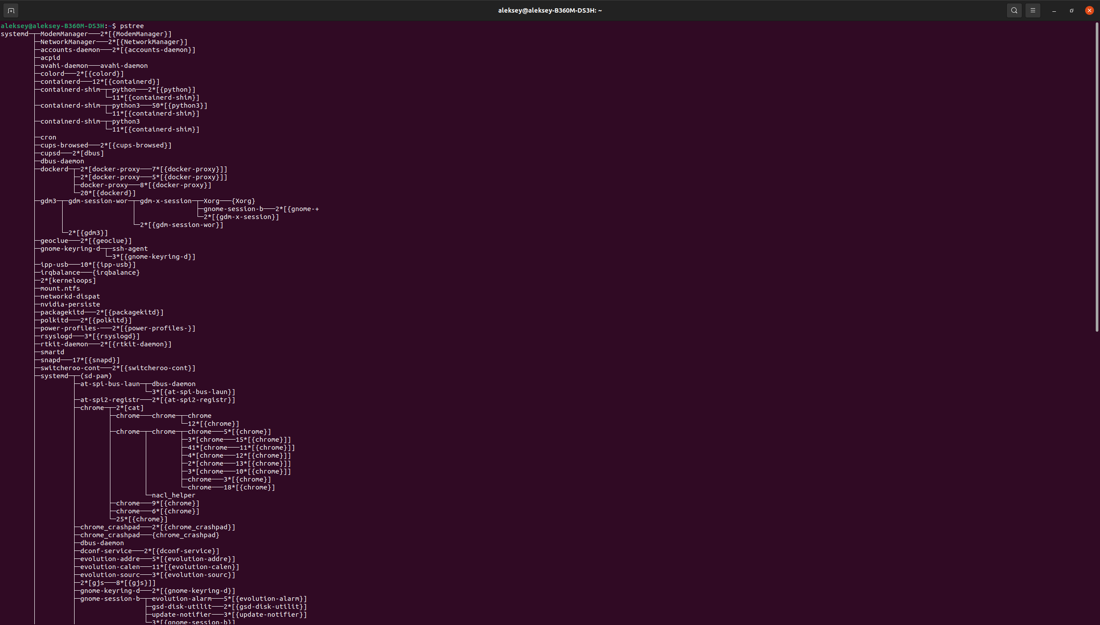Screen dimensions: 1100x625
Task: Click the 25*[{chrome}] threads line
Action: (142, 519)
